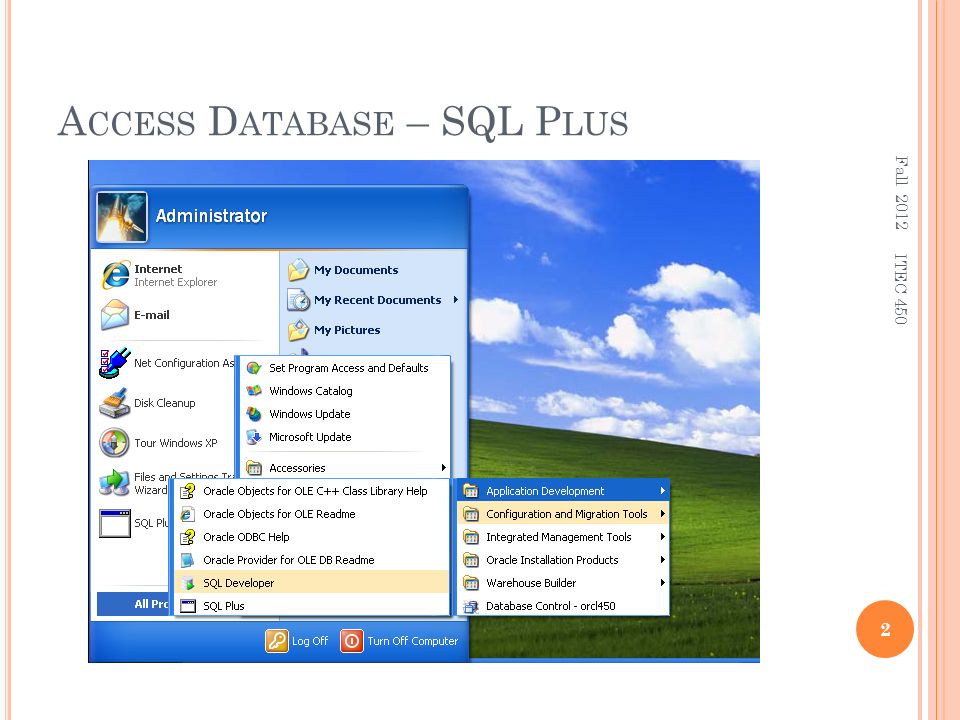
Task: Click Set Program Access and Defaults icon
Action: tap(253, 368)
